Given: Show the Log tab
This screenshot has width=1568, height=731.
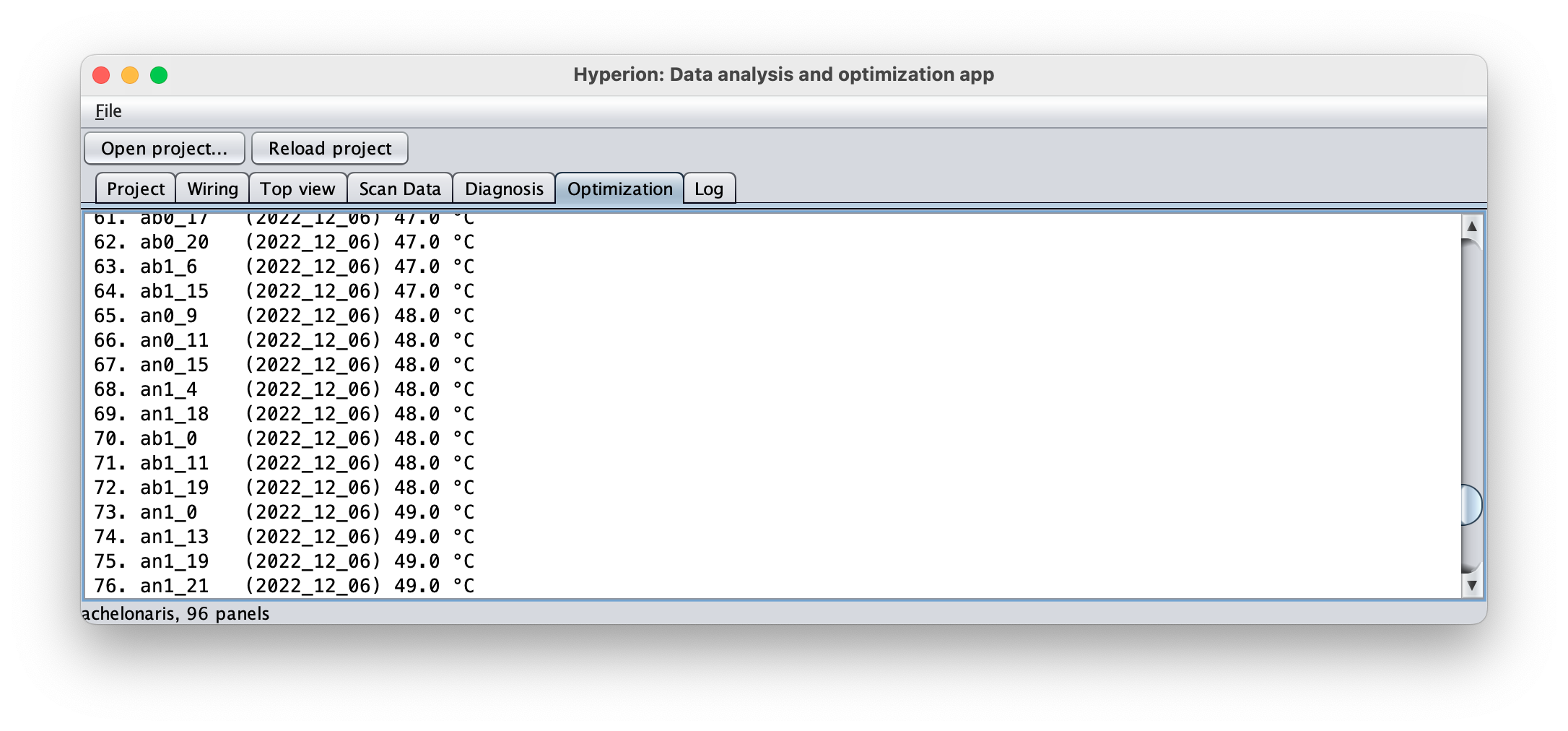Looking at the screenshot, I should tap(709, 189).
